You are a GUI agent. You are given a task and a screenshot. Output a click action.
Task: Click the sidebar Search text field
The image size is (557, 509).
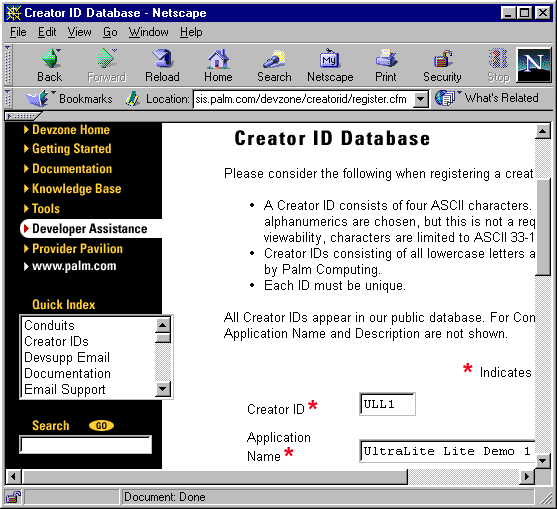86,444
